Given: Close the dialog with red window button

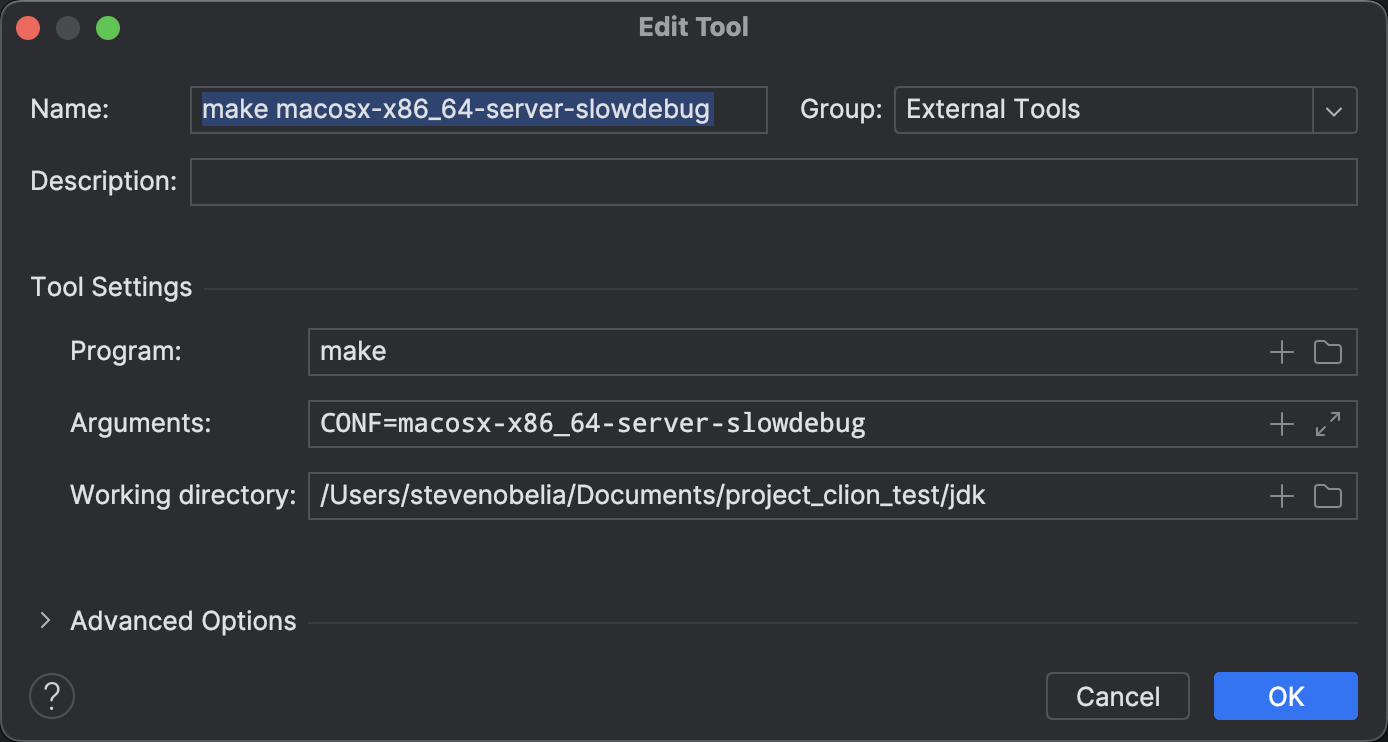Looking at the screenshot, I should pyautogui.click(x=28, y=28).
